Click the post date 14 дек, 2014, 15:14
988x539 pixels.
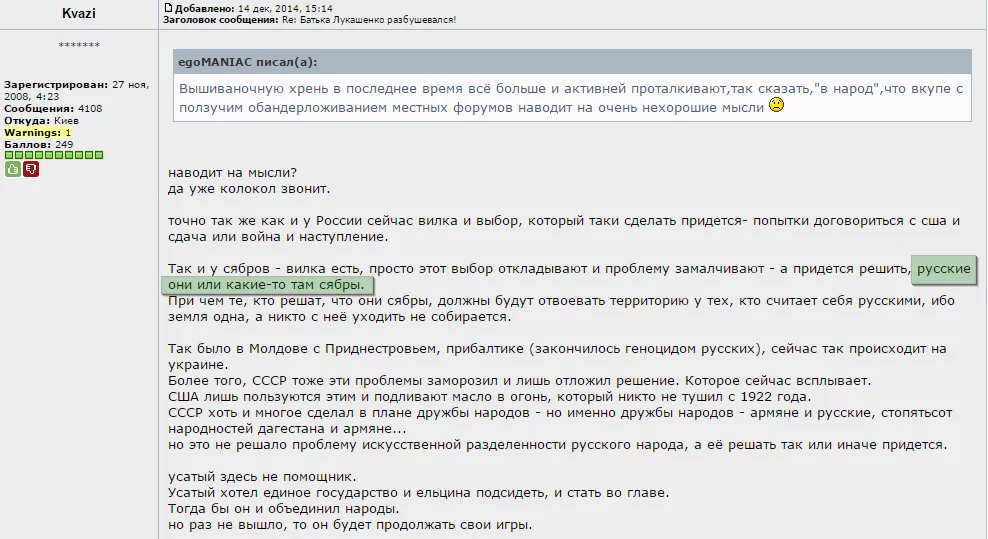[x=285, y=8]
